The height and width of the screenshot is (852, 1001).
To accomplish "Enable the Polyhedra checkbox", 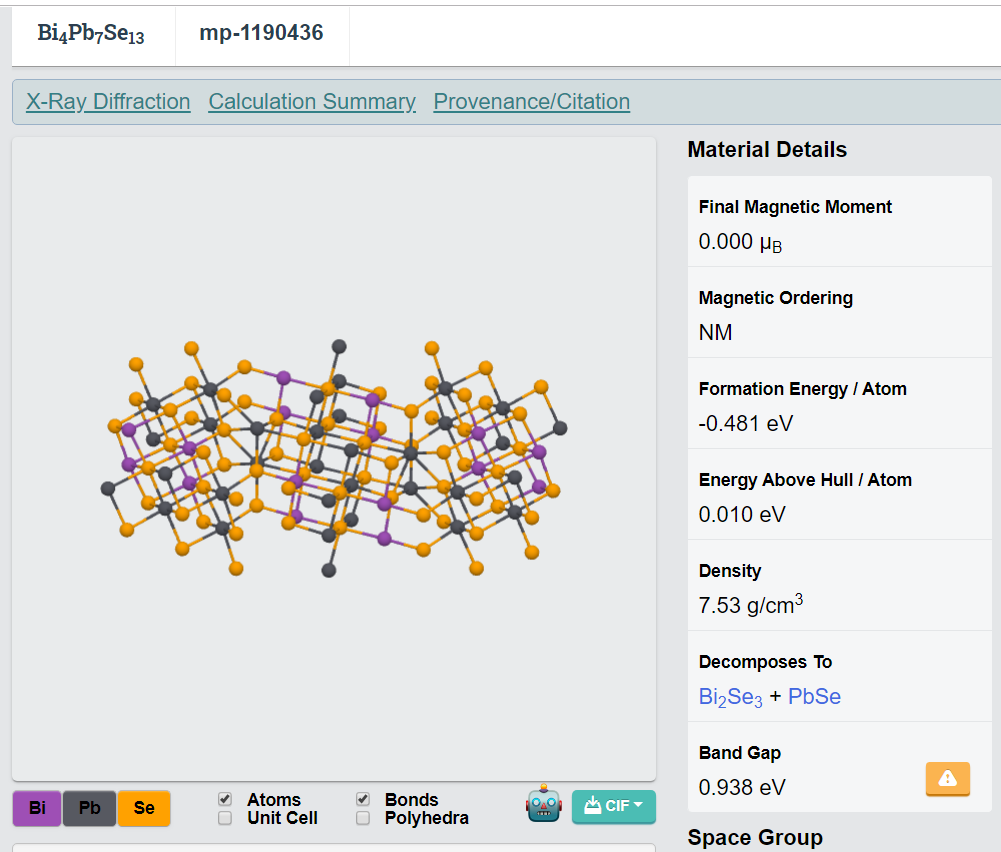I will click(x=363, y=818).
